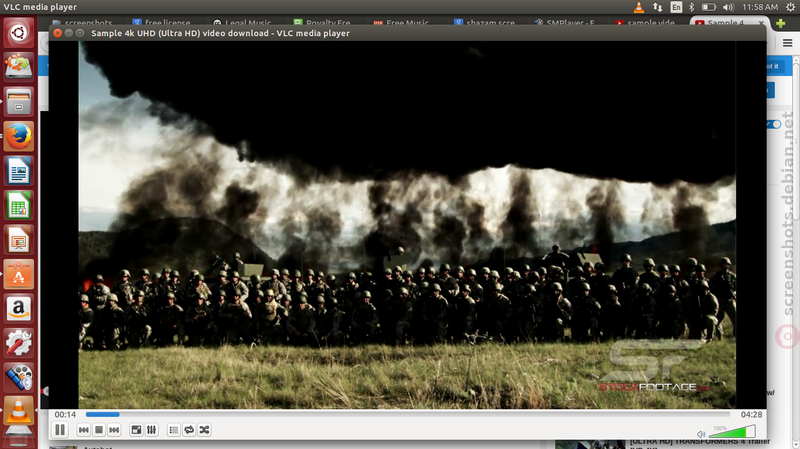Open system gear session menu
Image resolution: width=800 pixels, height=449 pixels.
pyautogui.click(x=790, y=7)
